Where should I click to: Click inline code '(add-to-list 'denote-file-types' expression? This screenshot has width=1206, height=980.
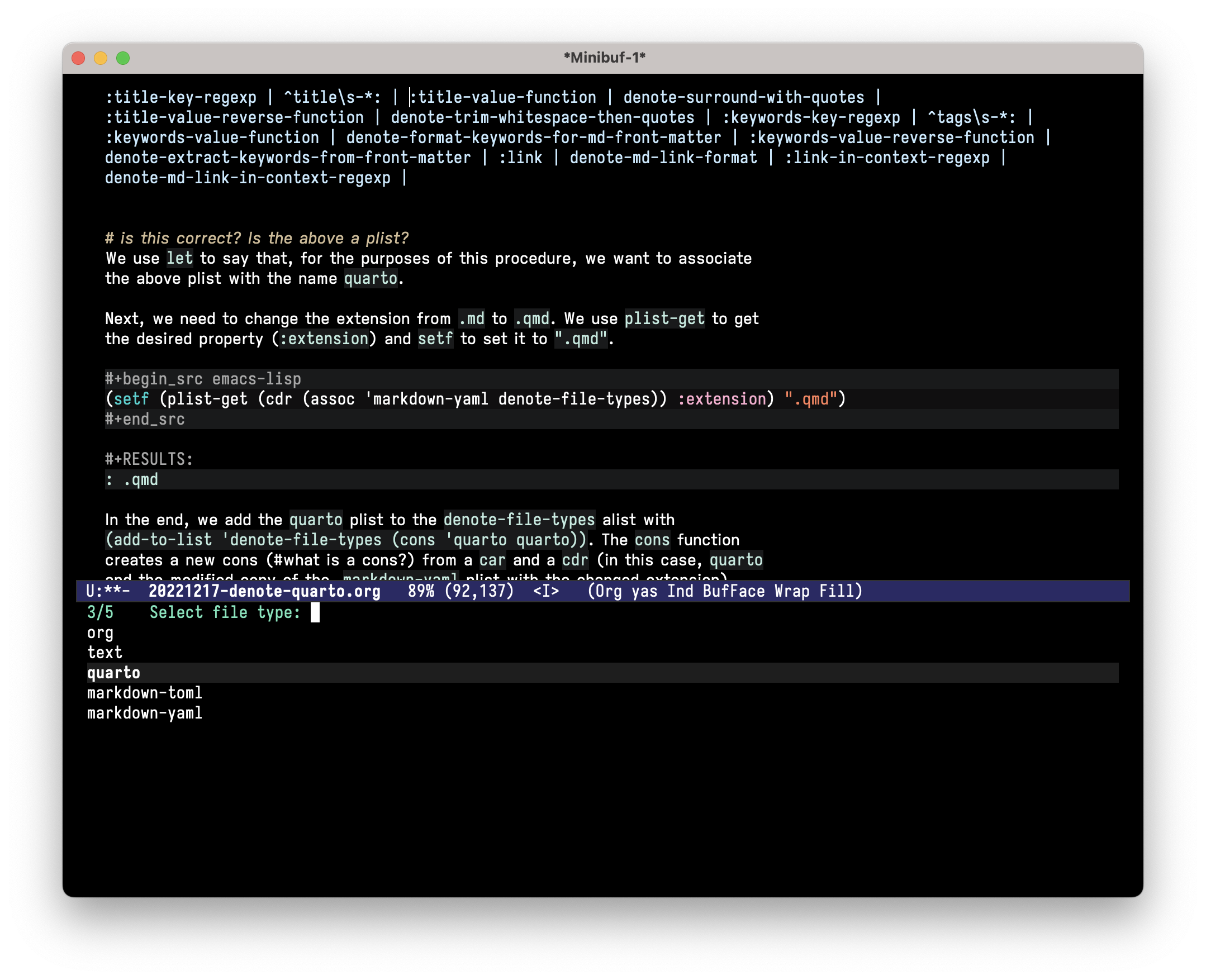click(346, 540)
